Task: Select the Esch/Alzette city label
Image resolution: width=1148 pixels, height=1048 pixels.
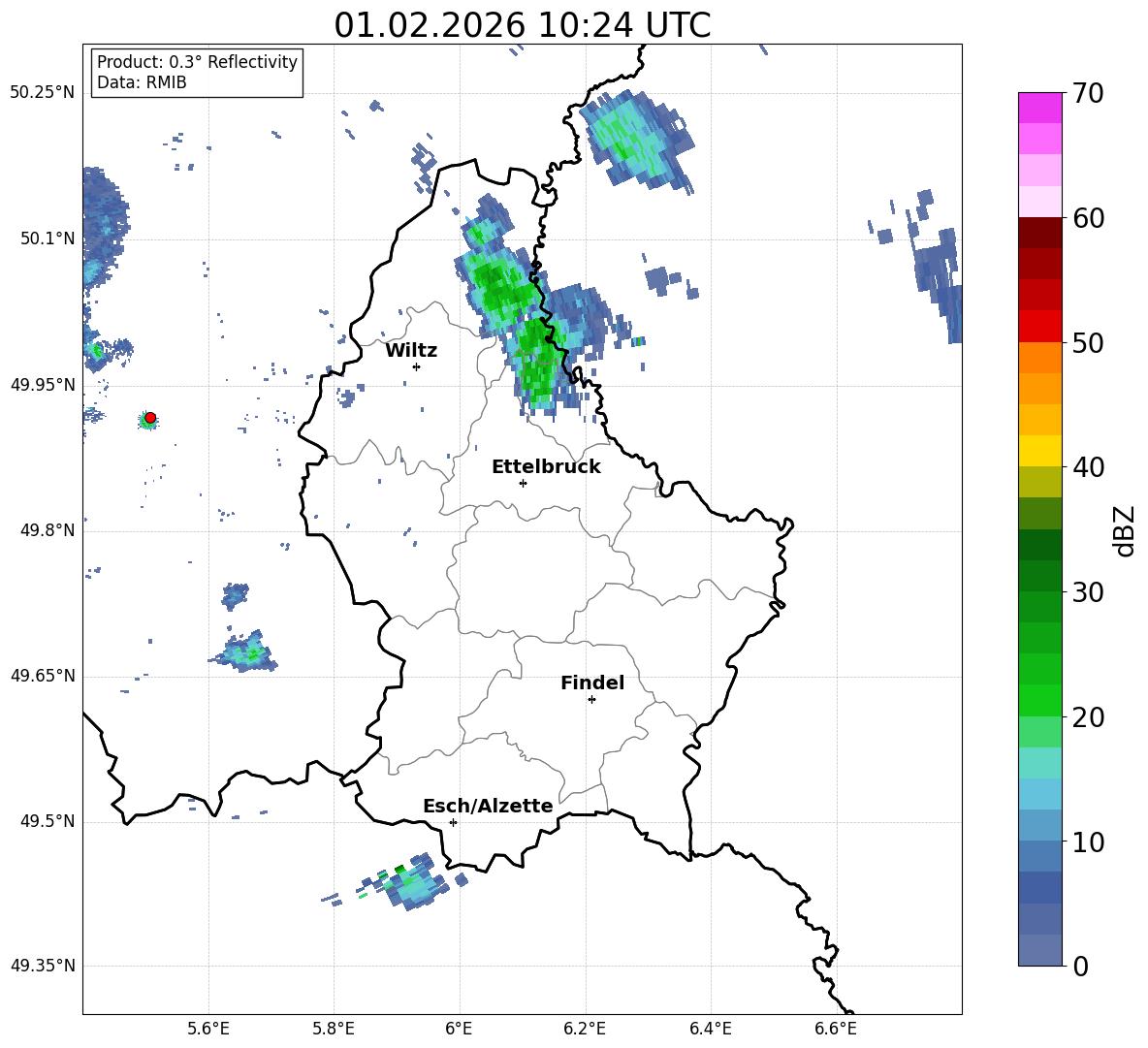Action: coord(488,806)
